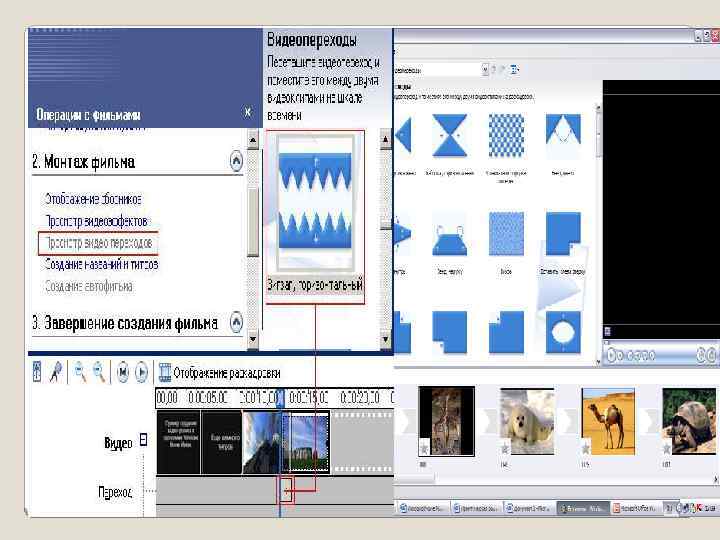Select the camel clip on the storyboard
This screenshot has width=720, height=540.
tap(608, 421)
